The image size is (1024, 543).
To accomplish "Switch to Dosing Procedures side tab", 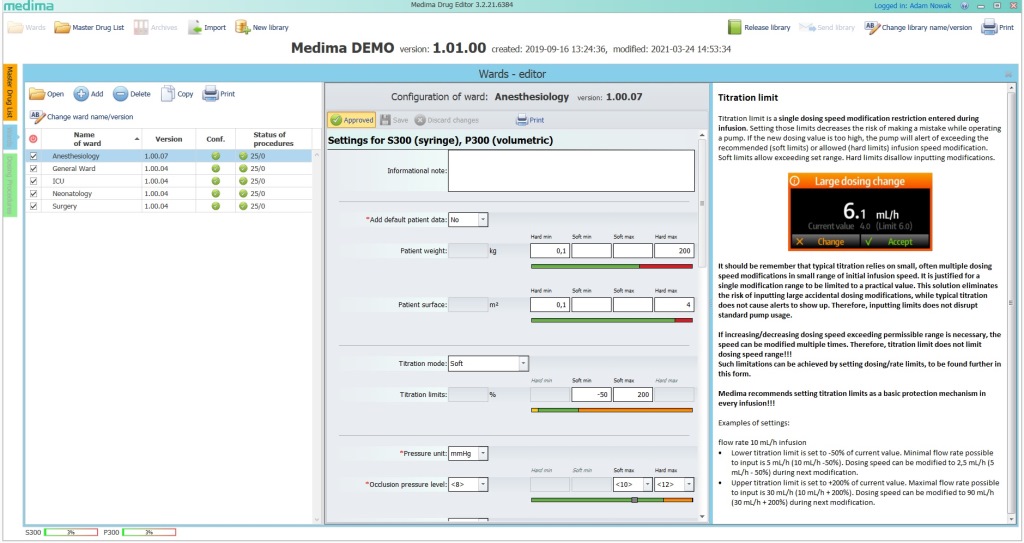I will tap(10, 185).
